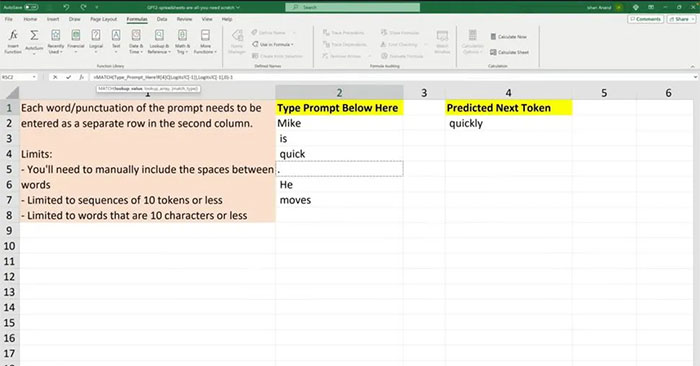Image resolution: width=700 pixels, height=366 pixels.
Task: Click the diamond icon in title bar
Action: pos(635,7)
